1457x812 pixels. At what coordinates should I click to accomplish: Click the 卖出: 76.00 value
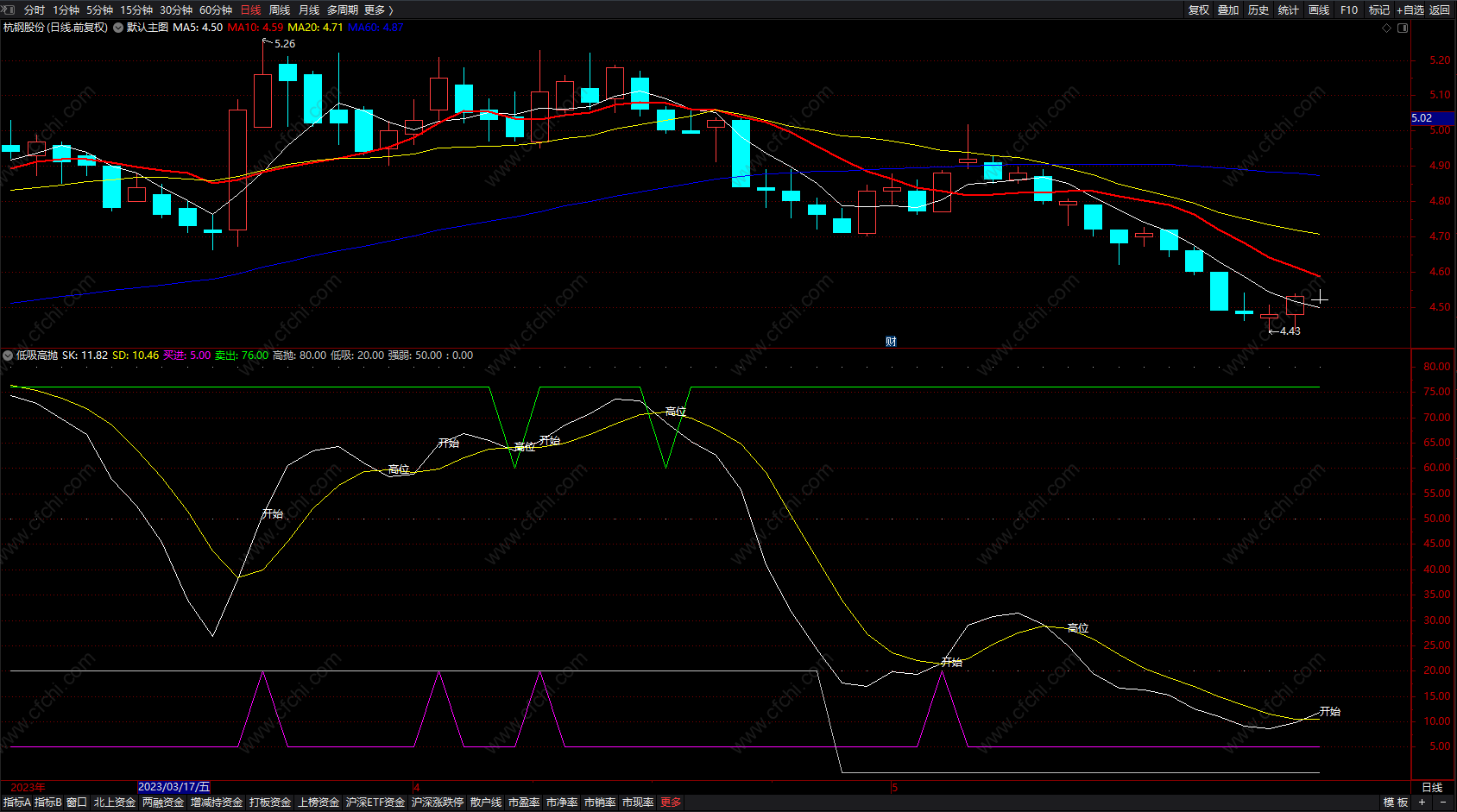[242, 356]
